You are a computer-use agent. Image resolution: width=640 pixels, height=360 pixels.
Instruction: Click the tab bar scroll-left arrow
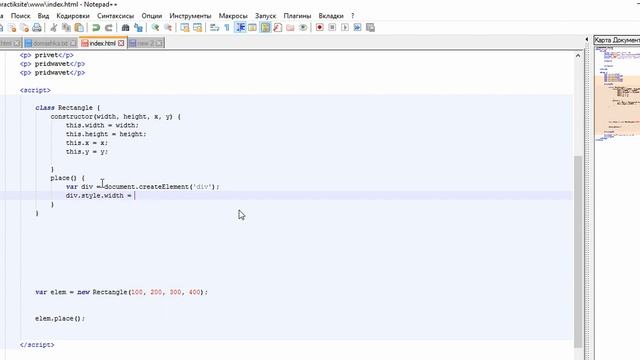(587, 39)
